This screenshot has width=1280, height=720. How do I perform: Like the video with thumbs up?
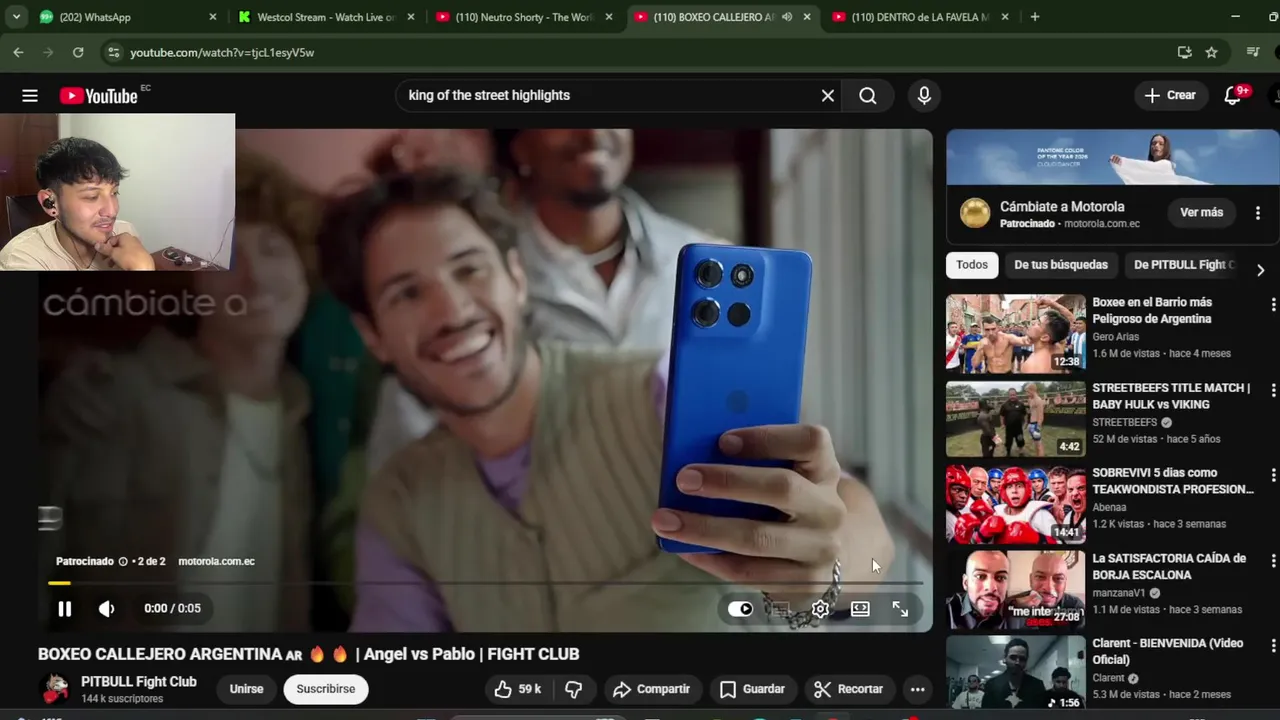(517, 689)
